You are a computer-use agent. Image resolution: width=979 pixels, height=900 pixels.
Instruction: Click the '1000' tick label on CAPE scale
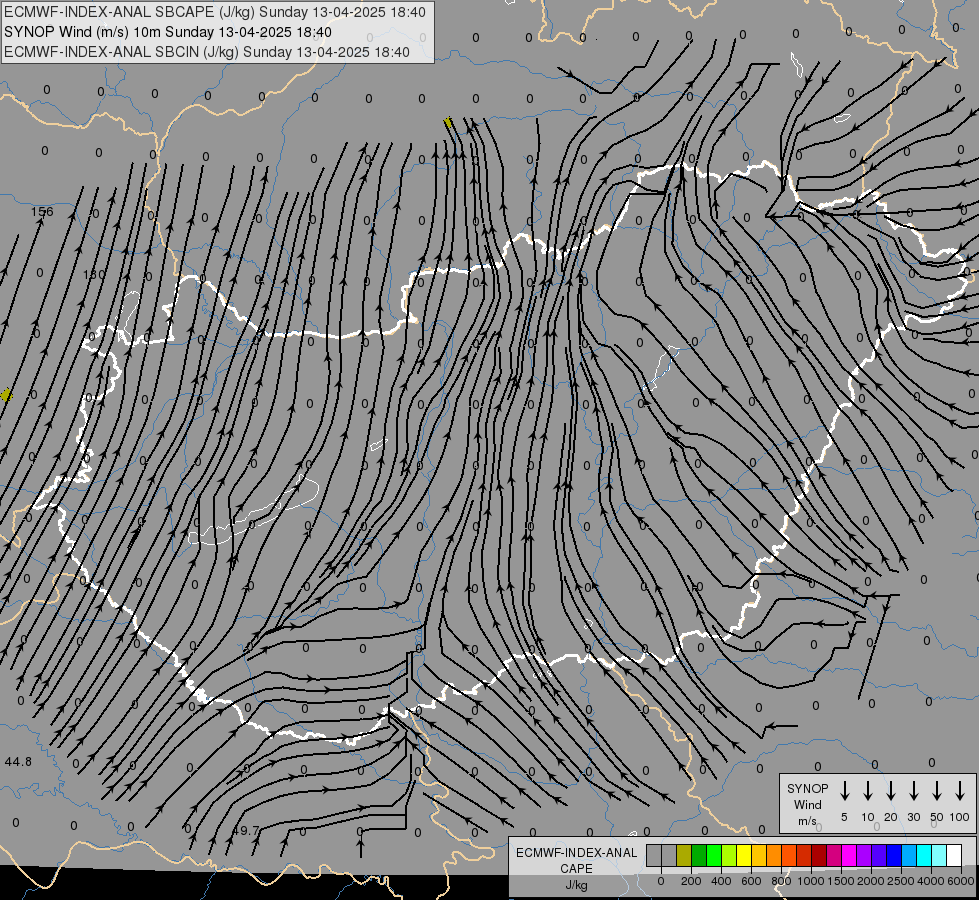(x=811, y=881)
